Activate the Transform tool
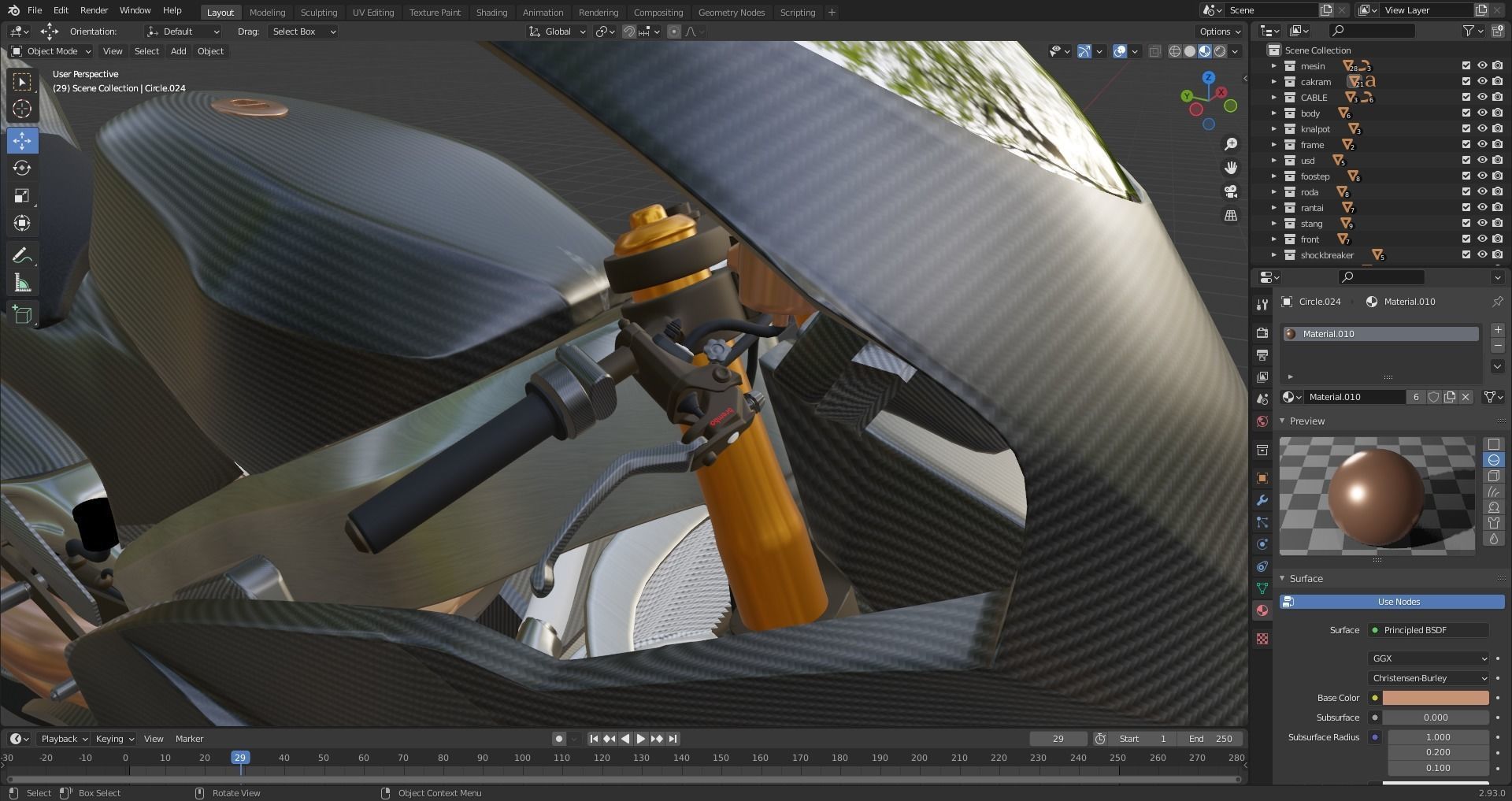Viewport: 1512px width, 801px height. click(22, 224)
